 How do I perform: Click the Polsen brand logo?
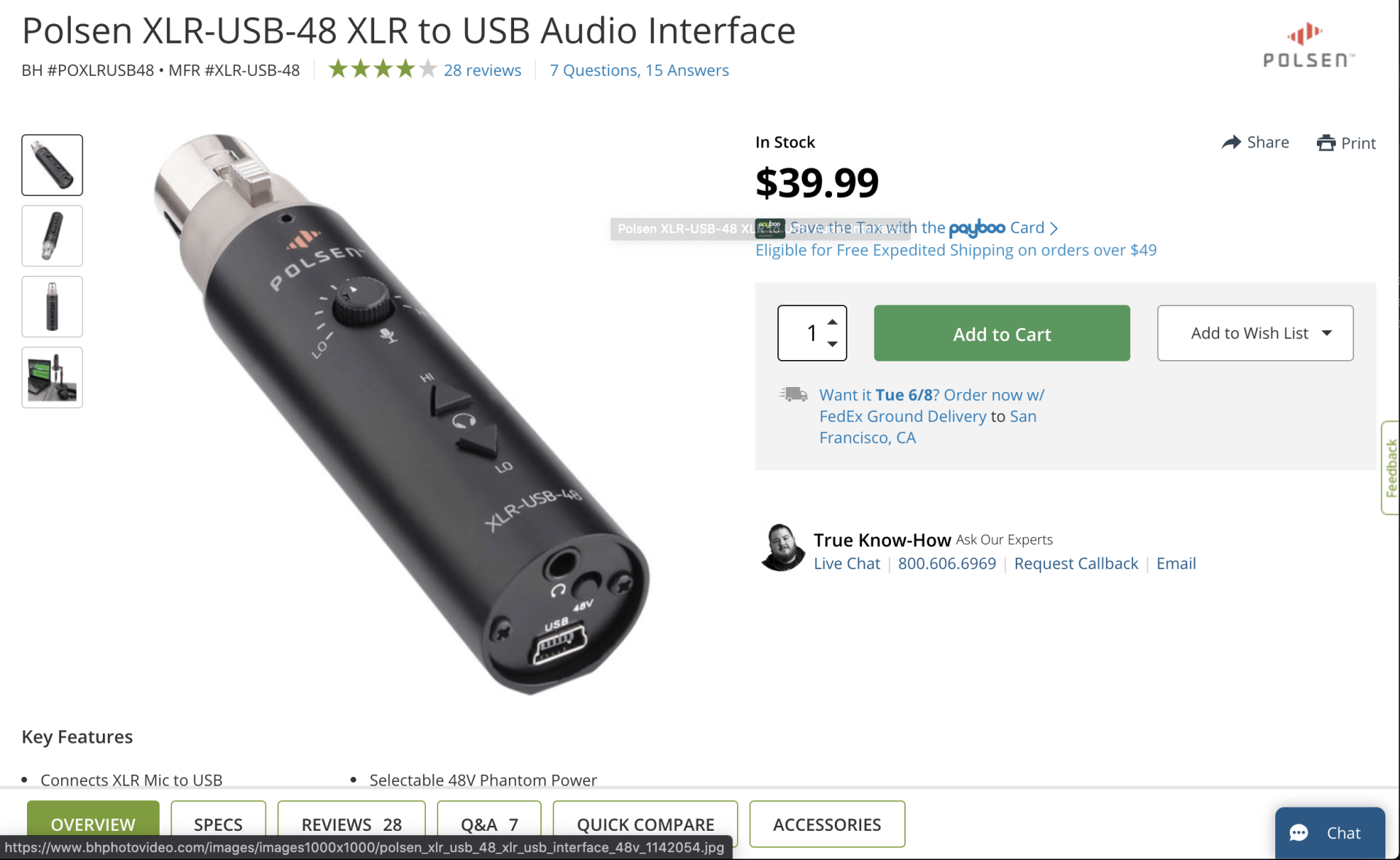(1308, 47)
